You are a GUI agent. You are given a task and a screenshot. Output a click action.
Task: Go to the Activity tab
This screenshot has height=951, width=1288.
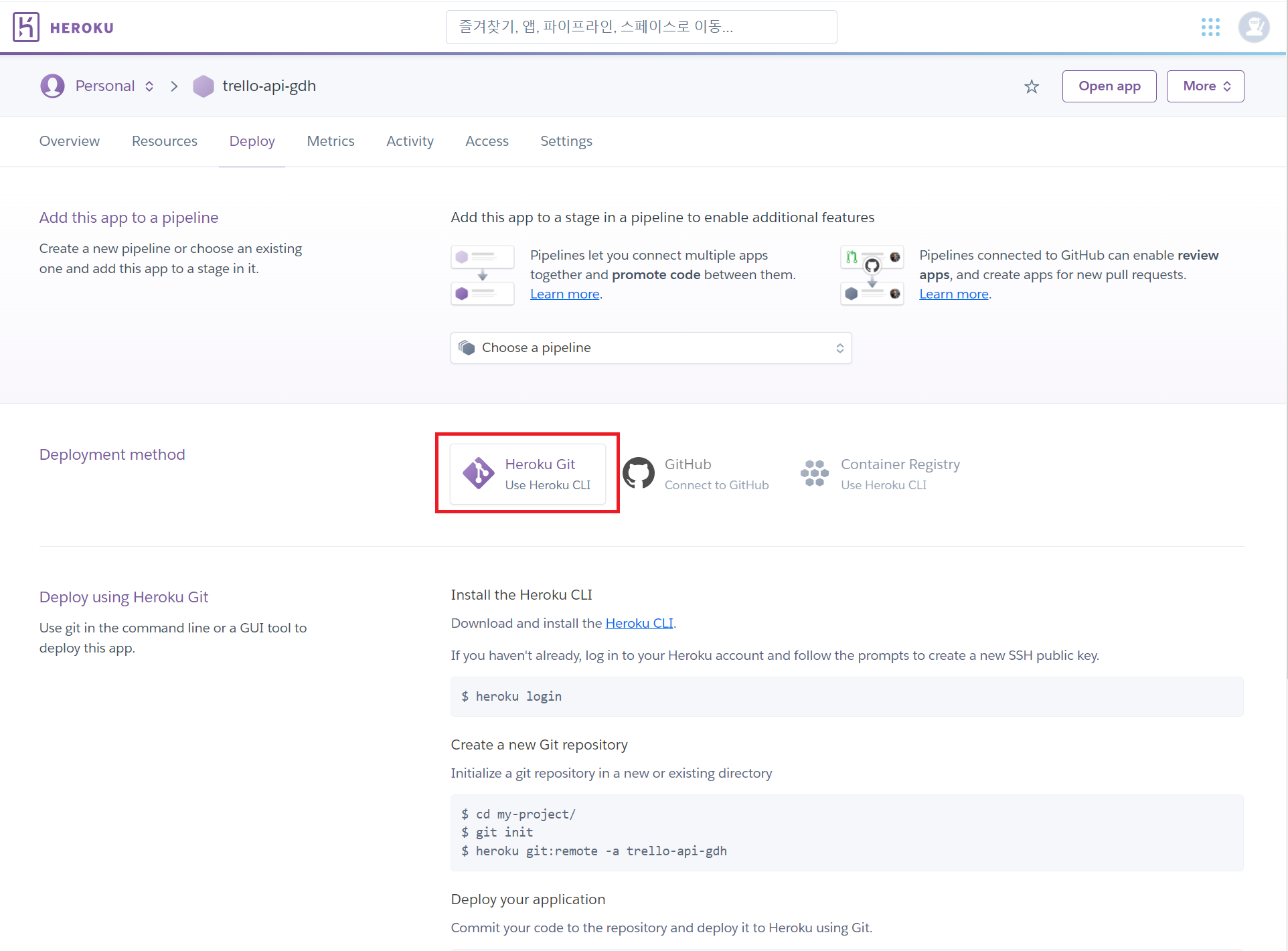(410, 141)
